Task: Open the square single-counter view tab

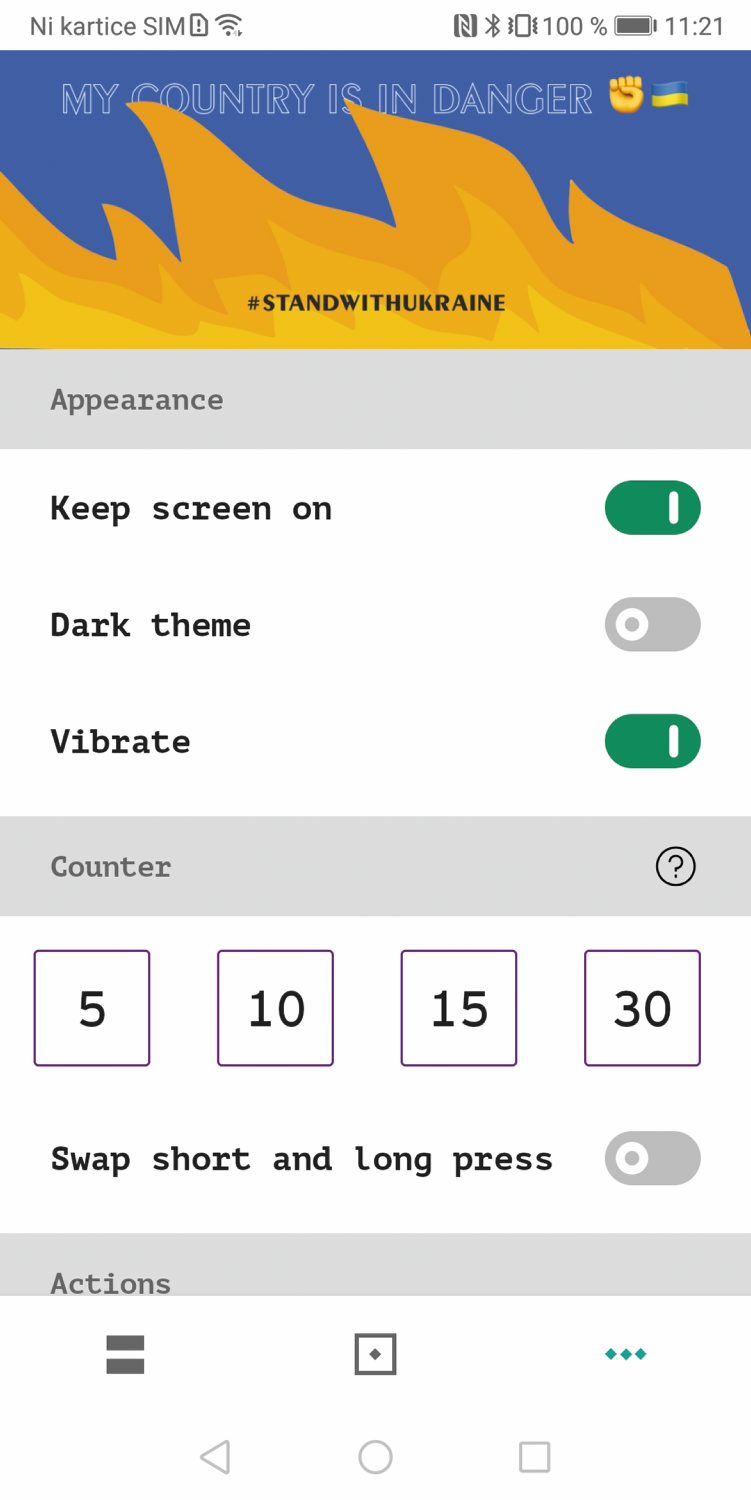Action: 375,1355
